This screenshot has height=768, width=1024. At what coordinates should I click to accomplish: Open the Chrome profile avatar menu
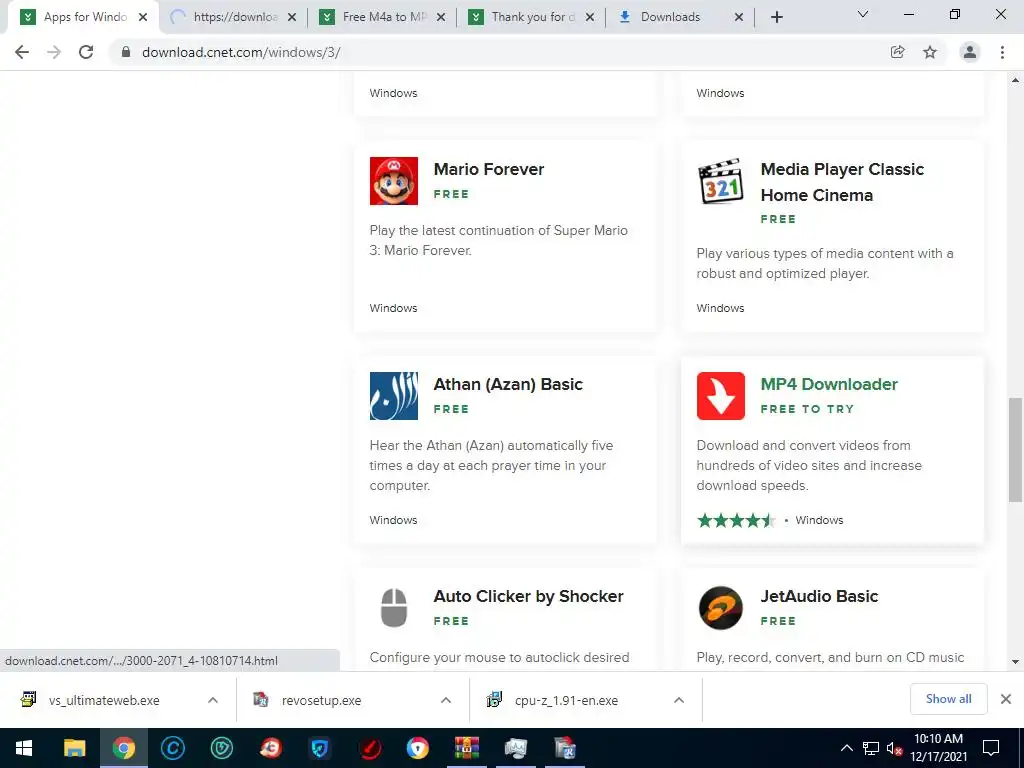coord(970,52)
